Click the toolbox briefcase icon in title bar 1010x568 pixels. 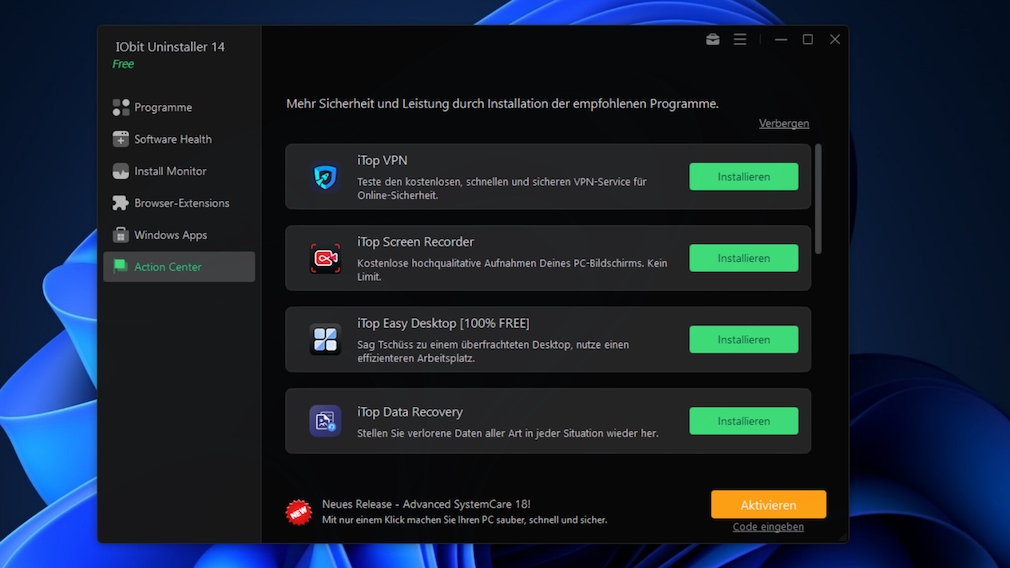[713, 40]
